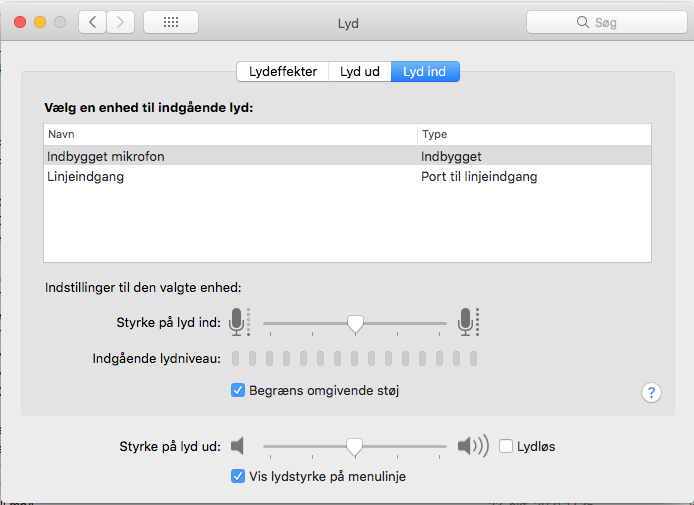Image resolution: width=694 pixels, height=505 pixels.
Task: Go back with the left arrow button
Action: pos(92,22)
